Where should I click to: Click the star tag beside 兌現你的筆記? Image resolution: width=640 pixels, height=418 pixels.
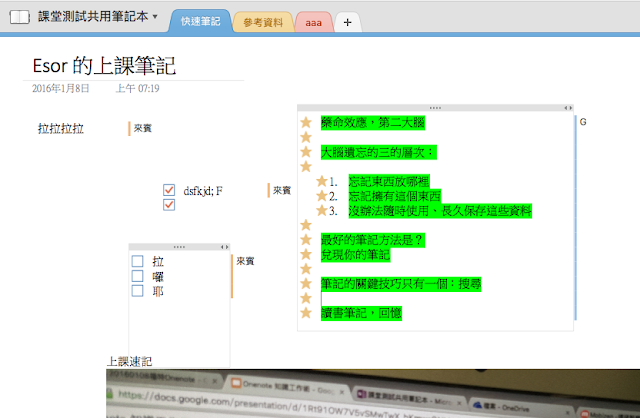click(x=306, y=254)
